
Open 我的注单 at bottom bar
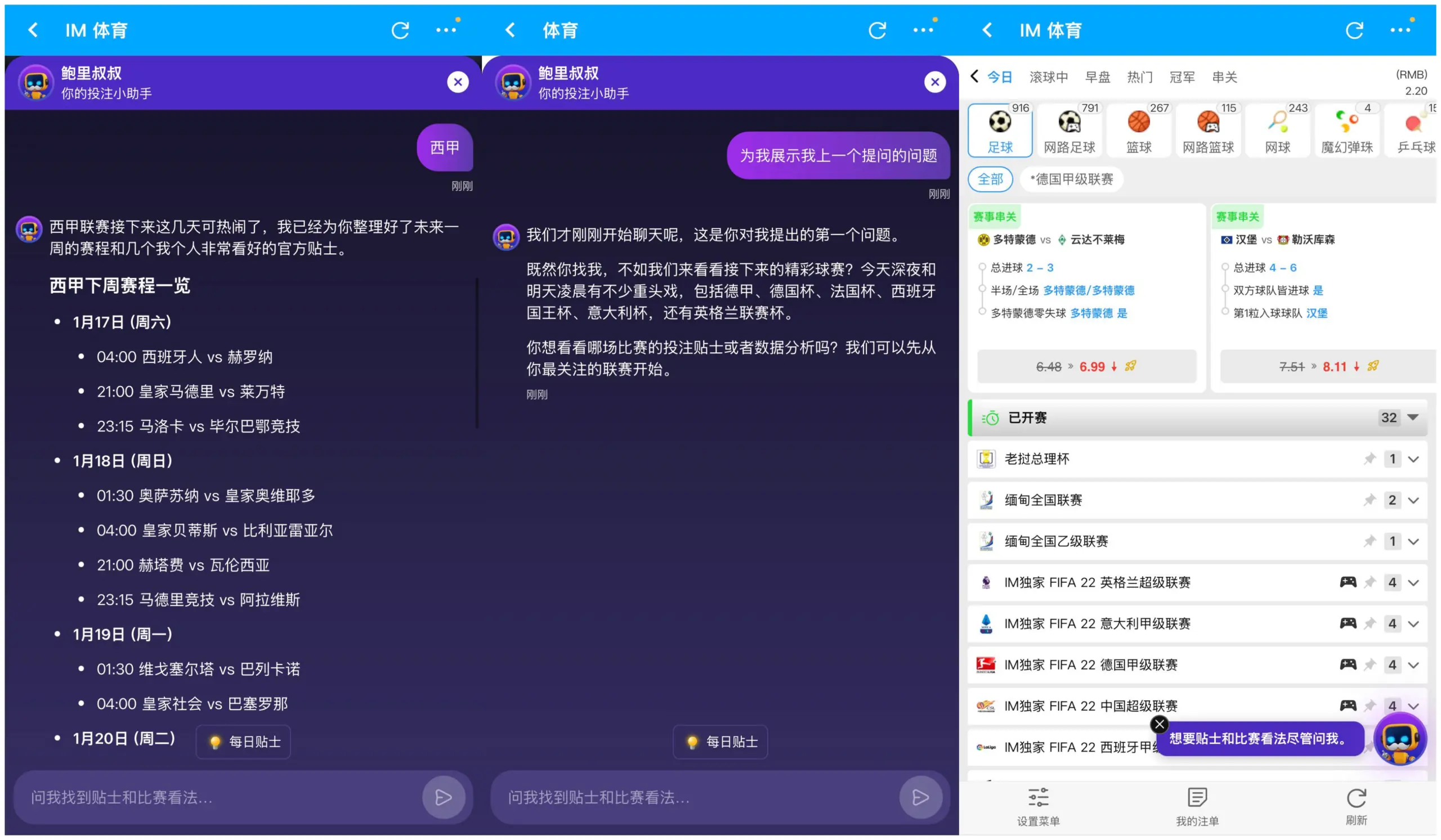1197,807
